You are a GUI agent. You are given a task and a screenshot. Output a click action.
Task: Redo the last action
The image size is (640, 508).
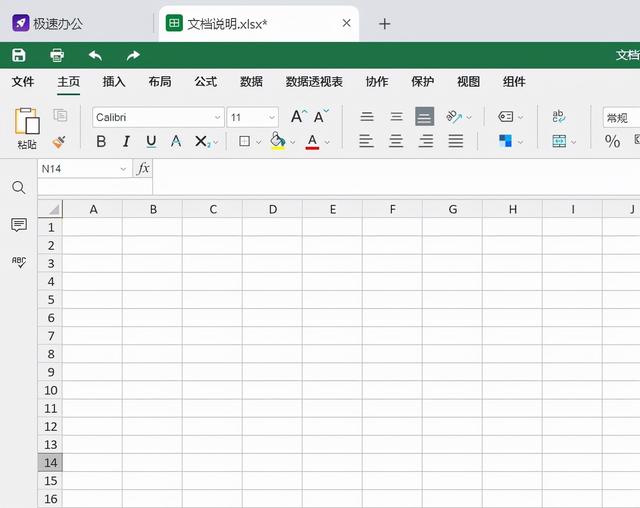click(133, 55)
